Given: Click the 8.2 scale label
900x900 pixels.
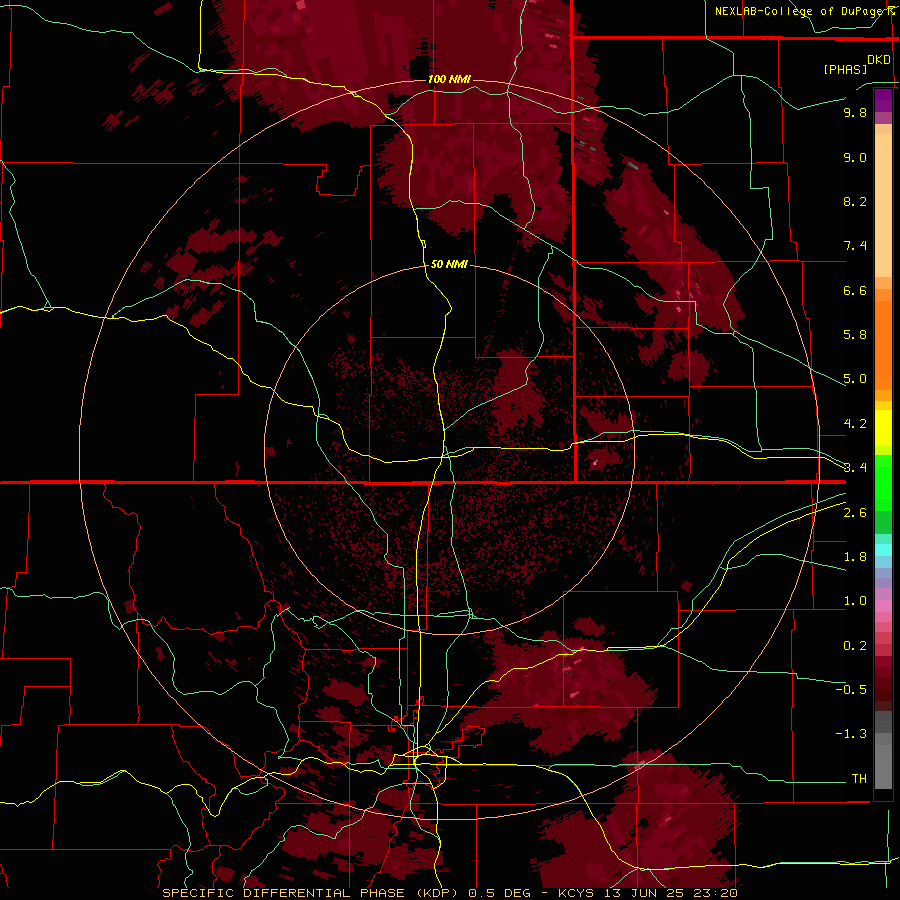Looking at the screenshot, I should click(855, 201).
